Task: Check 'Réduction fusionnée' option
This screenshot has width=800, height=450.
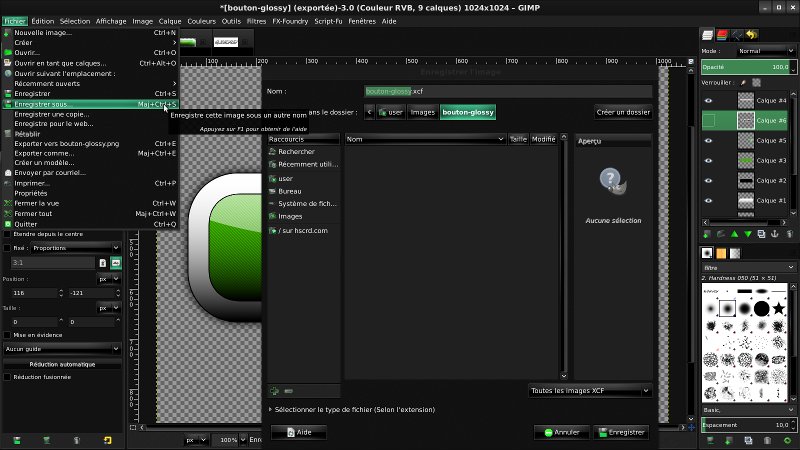Action: (x=7, y=377)
